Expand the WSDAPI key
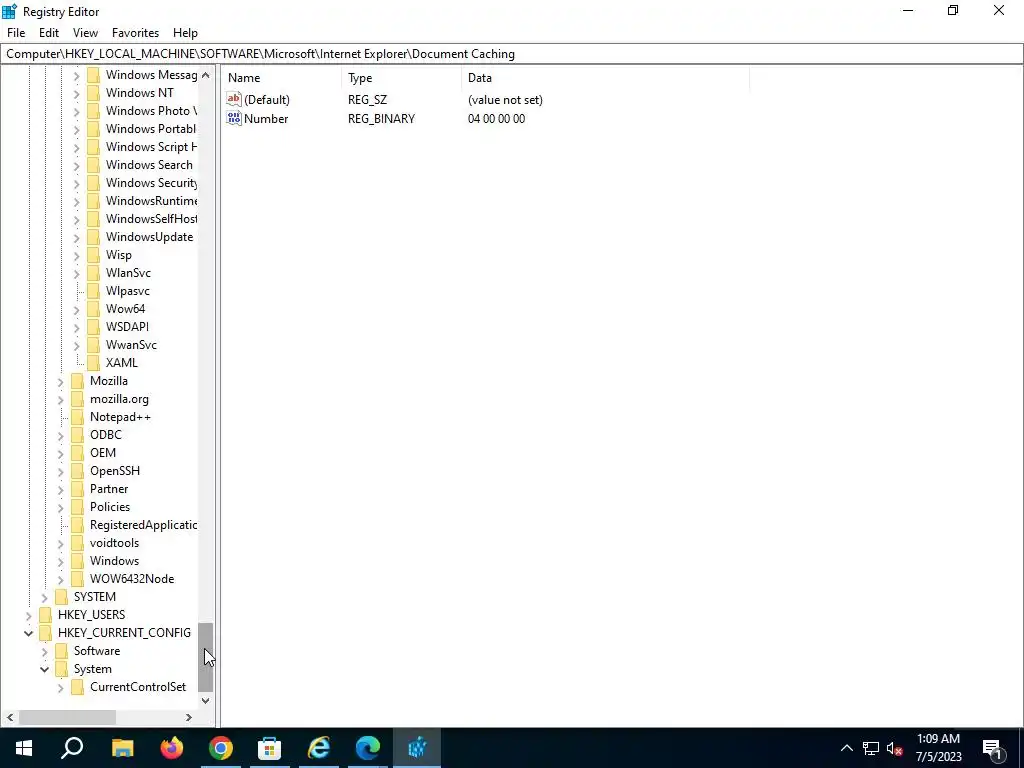 click(x=76, y=327)
